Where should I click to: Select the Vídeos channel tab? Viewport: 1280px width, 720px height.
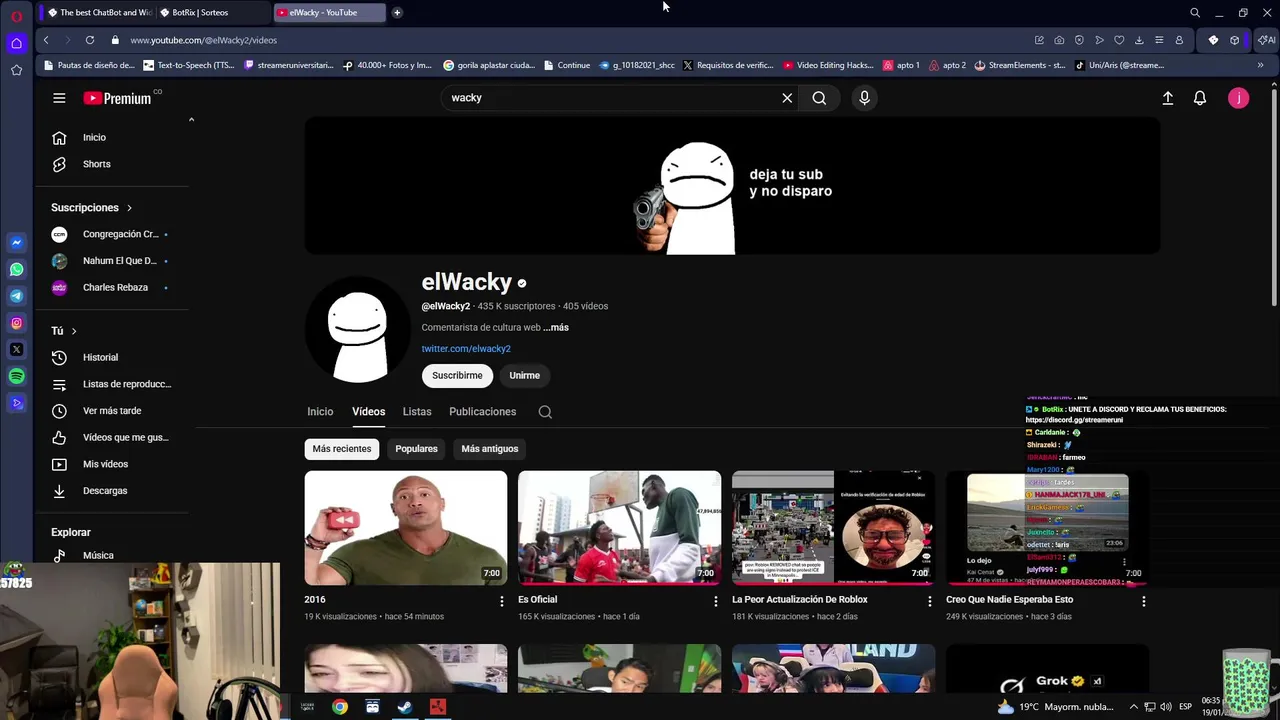[368, 412]
